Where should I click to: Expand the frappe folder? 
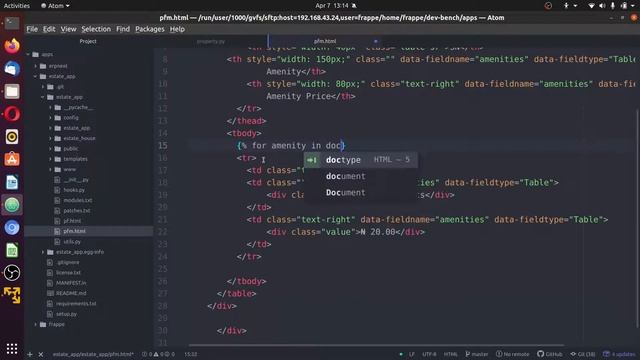(x=36, y=324)
